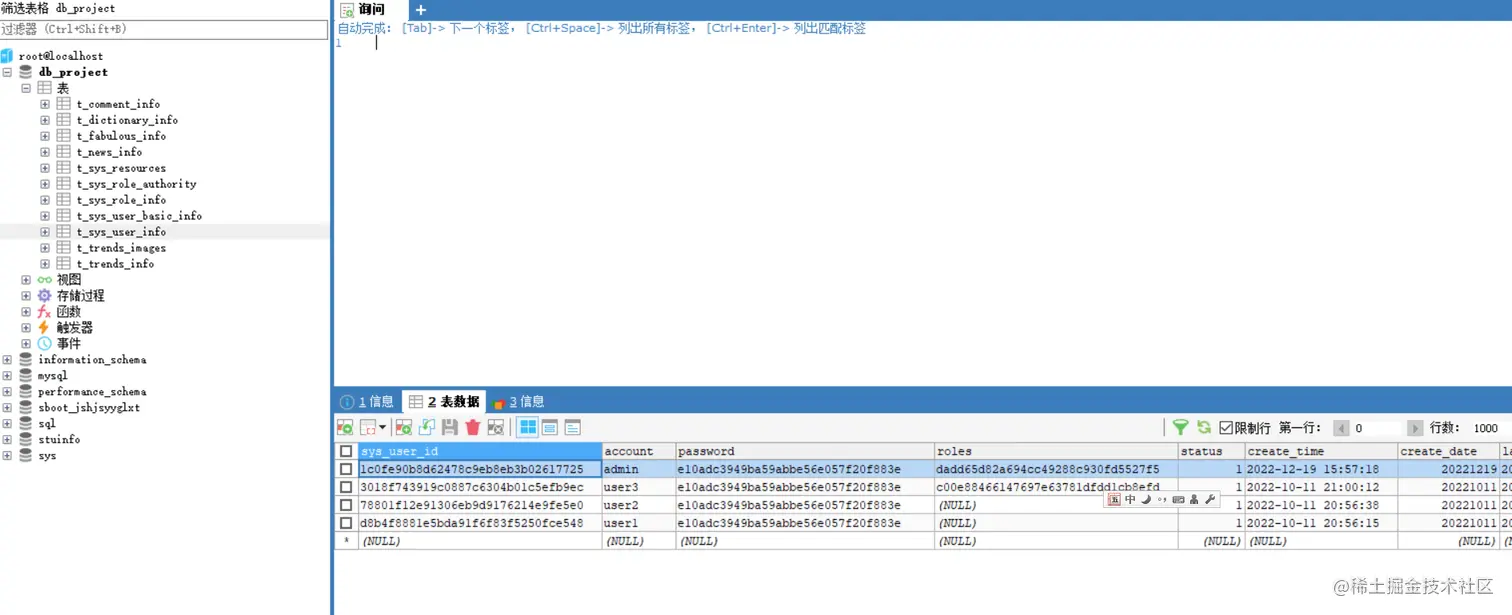This screenshot has width=1512, height=615.
Task: Click the db_project database cylinder icon
Action: coord(26,72)
